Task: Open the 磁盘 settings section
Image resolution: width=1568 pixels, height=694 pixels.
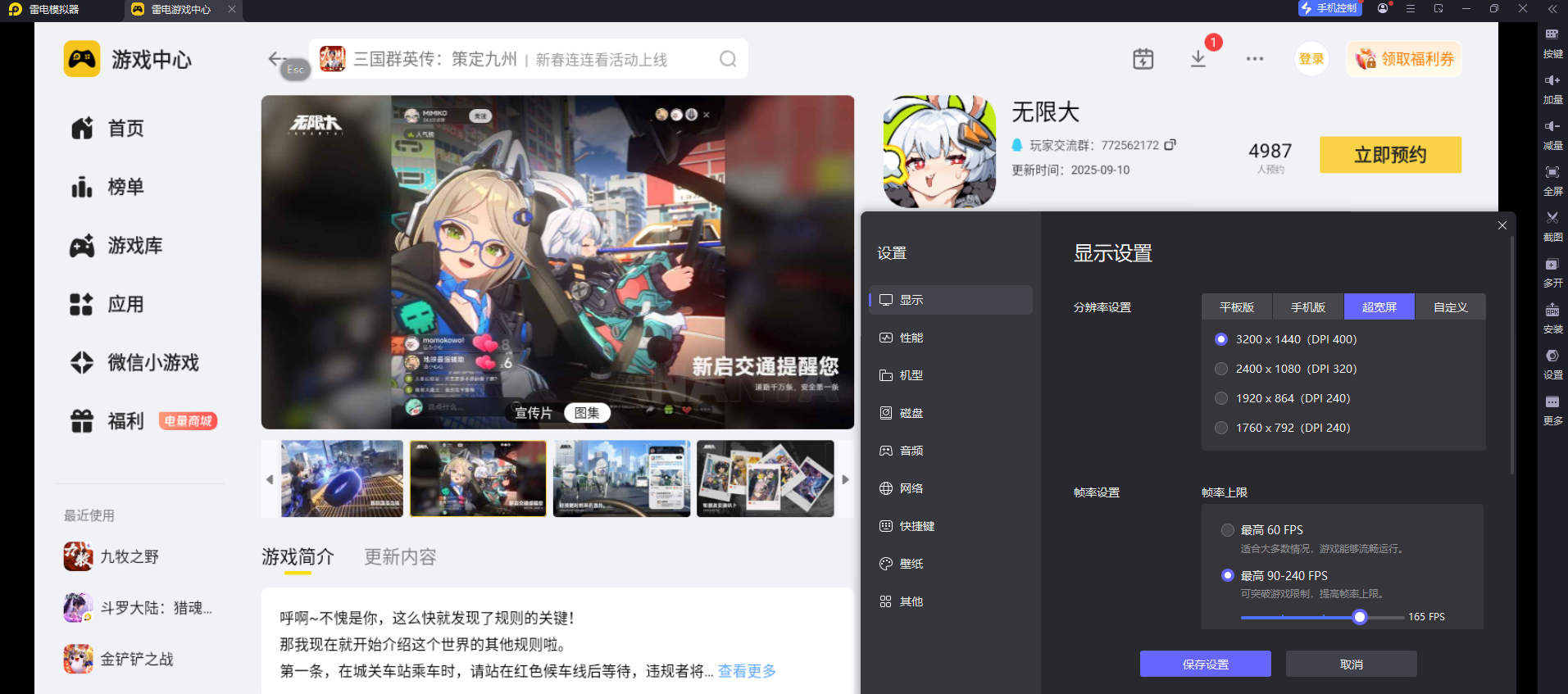Action: point(951,413)
